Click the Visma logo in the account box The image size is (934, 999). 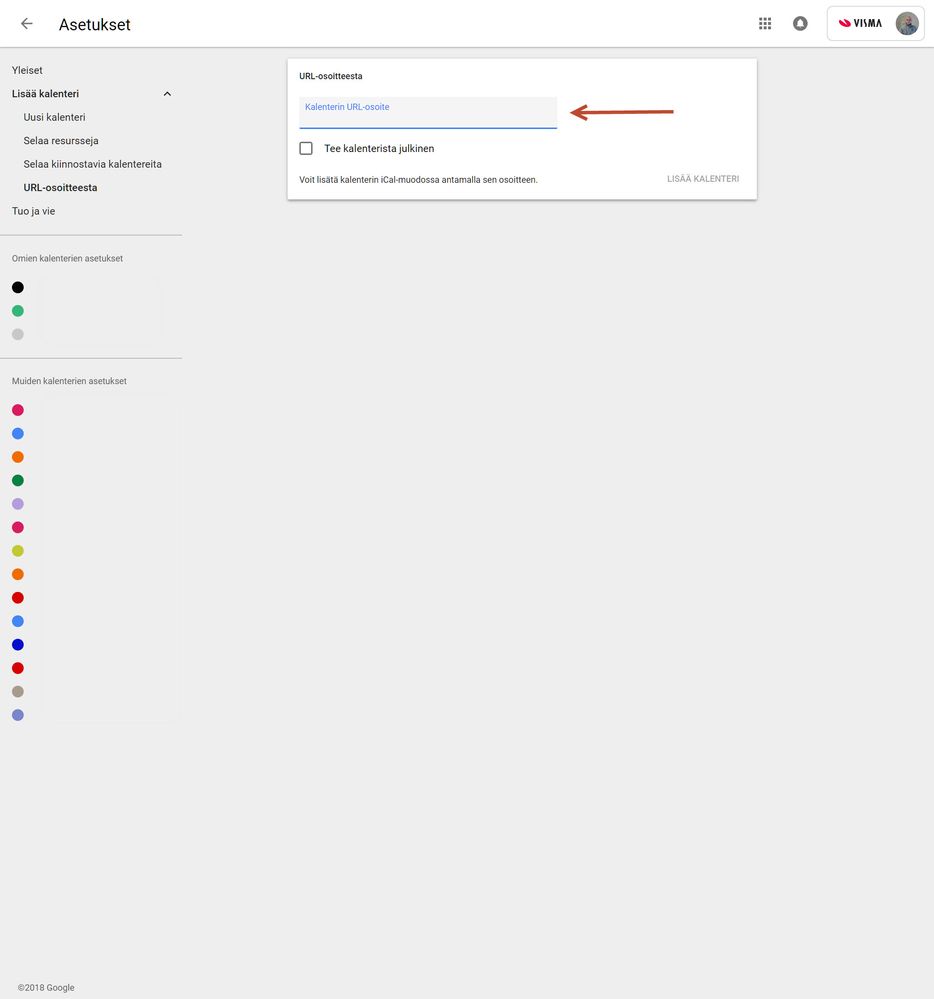click(x=860, y=24)
